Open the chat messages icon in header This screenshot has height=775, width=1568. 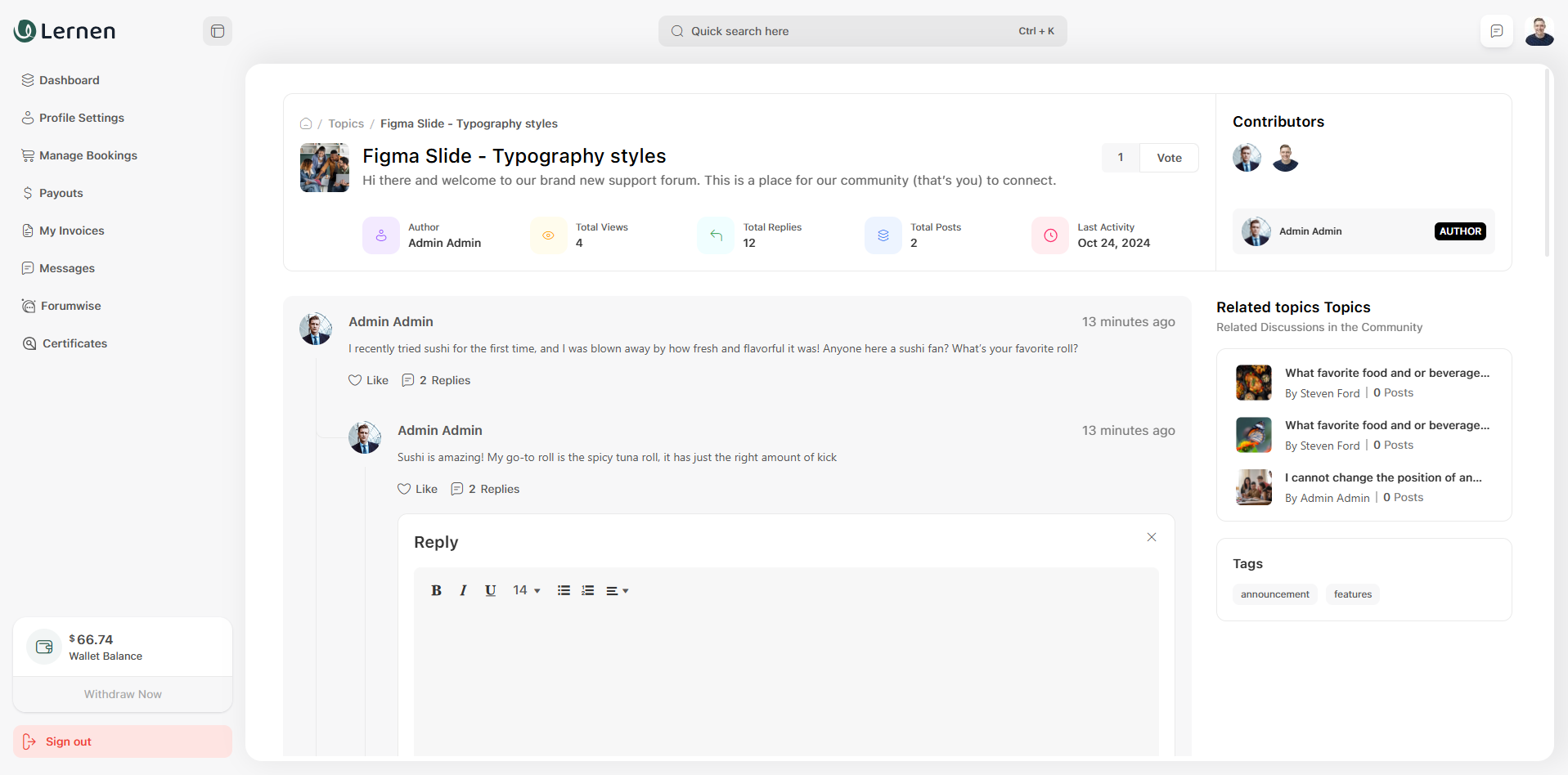point(1496,31)
